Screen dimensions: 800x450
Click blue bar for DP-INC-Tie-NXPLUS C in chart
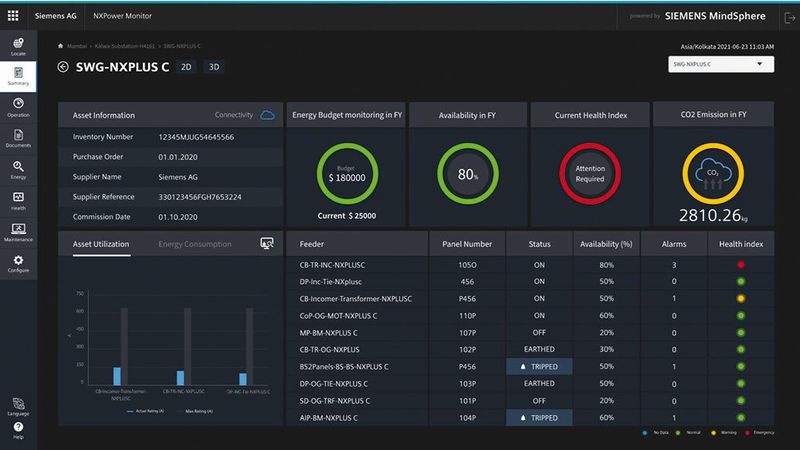243,379
